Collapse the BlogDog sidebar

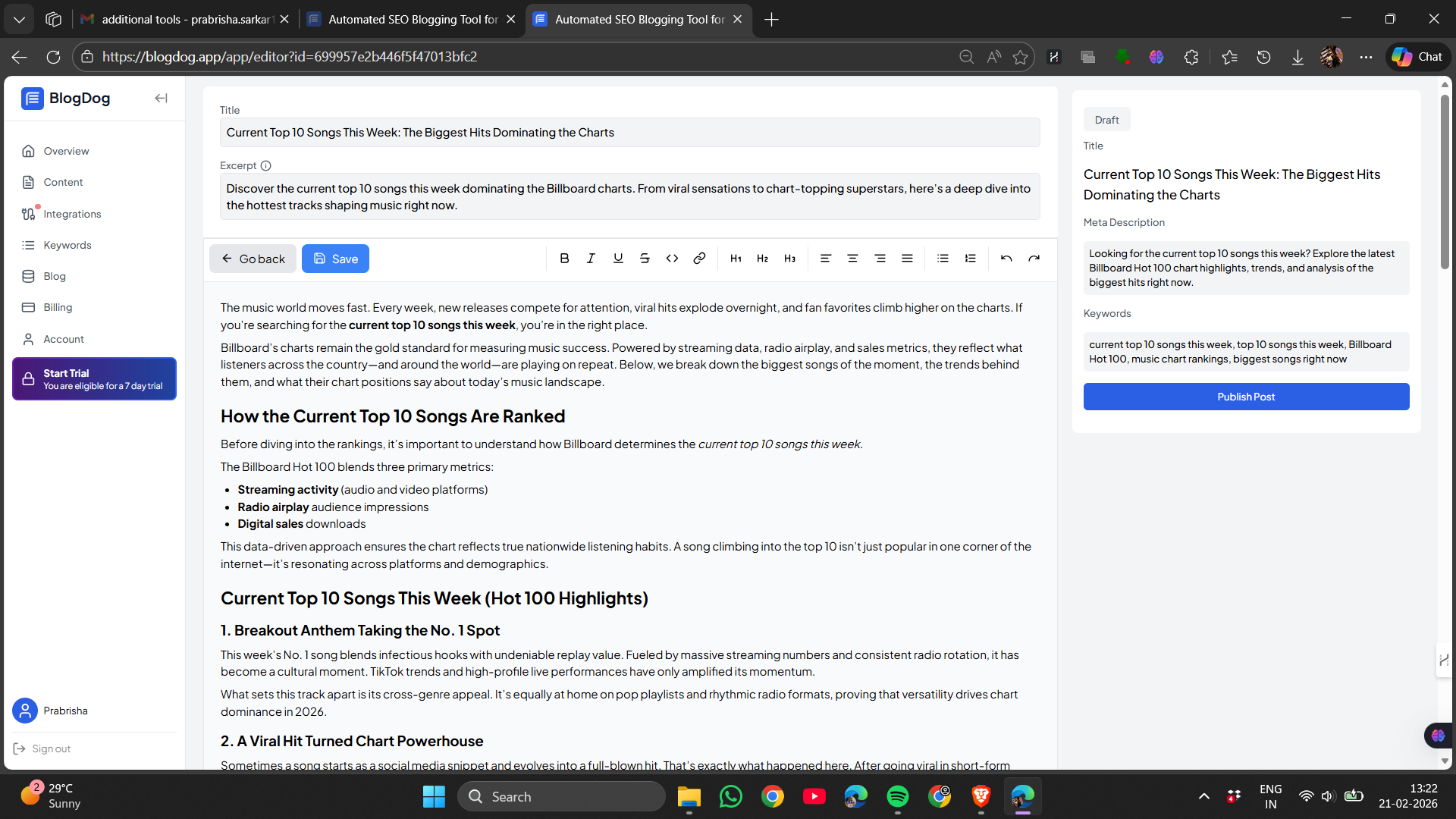[x=161, y=98]
